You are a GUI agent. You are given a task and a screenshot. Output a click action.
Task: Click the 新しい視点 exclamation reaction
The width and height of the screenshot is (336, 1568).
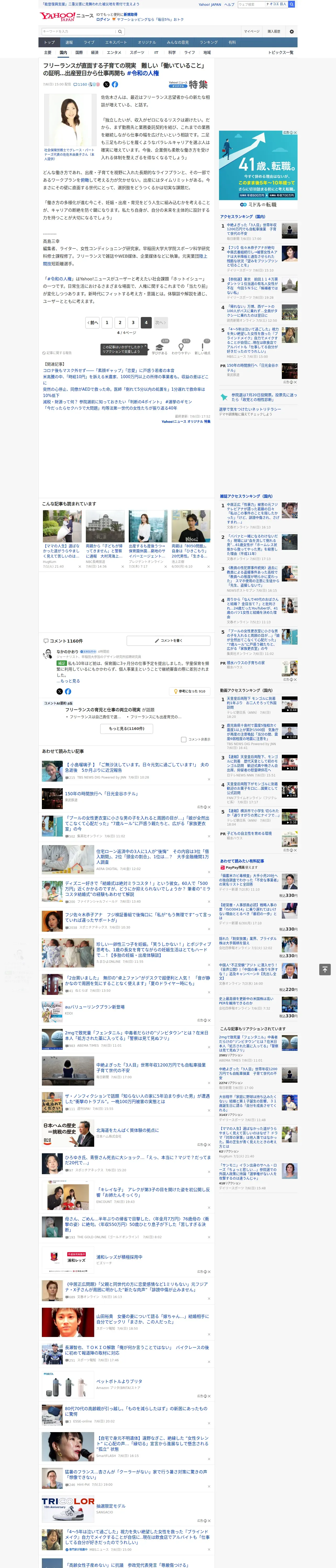click(x=203, y=347)
